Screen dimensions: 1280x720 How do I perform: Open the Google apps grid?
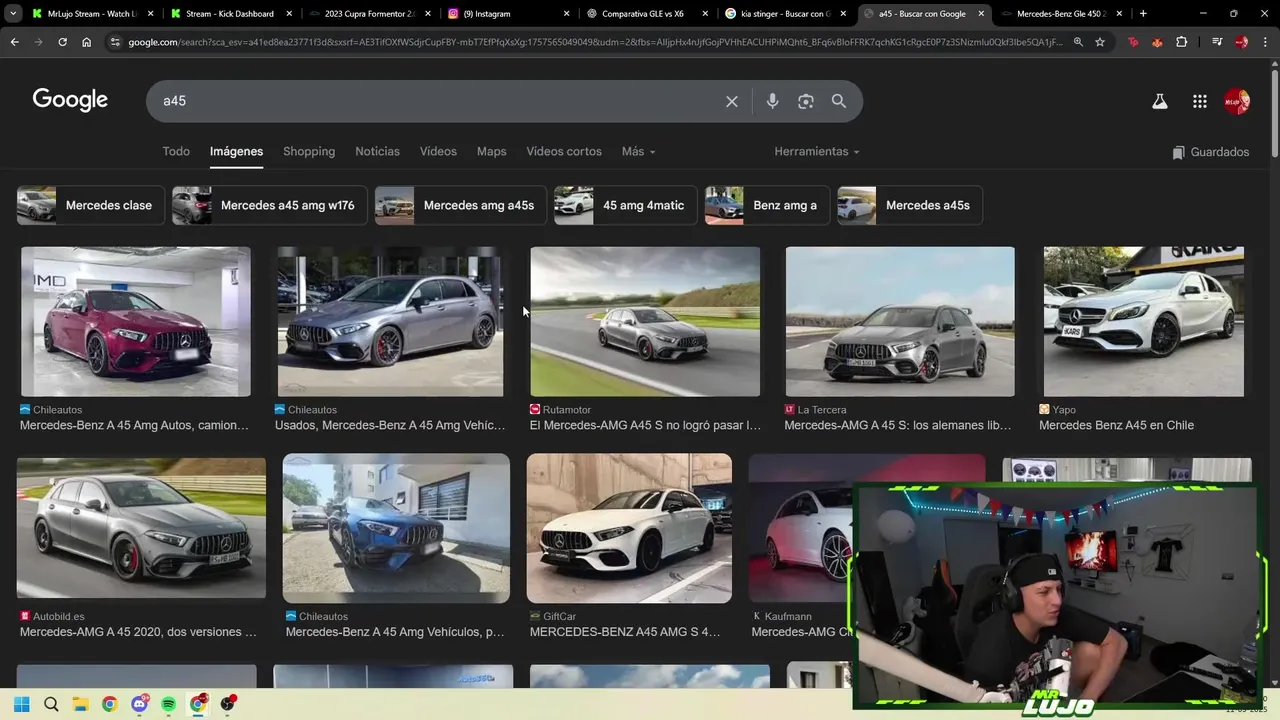tap(1200, 101)
